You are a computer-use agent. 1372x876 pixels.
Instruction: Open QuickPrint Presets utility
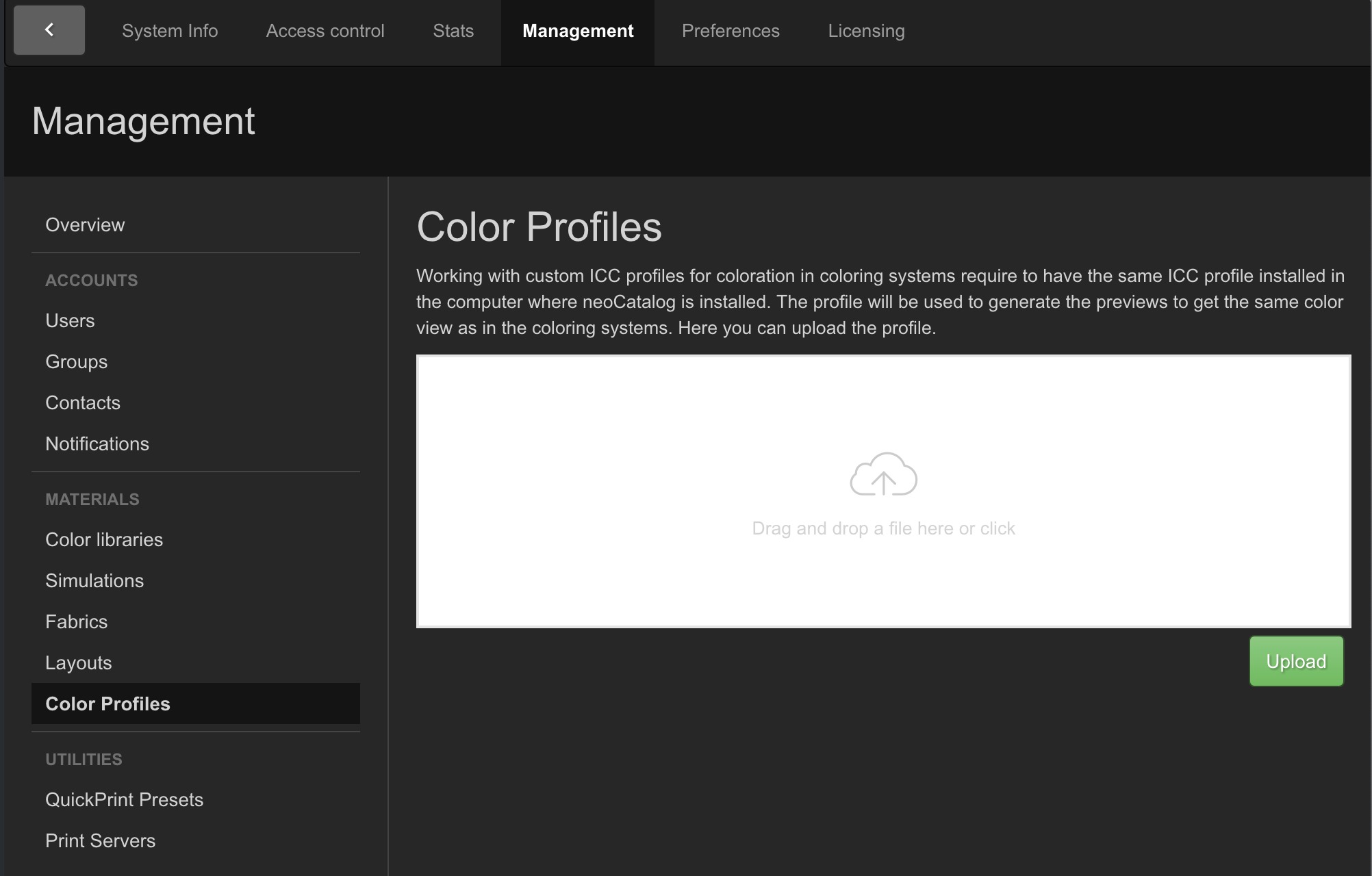(x=124, y=800)
